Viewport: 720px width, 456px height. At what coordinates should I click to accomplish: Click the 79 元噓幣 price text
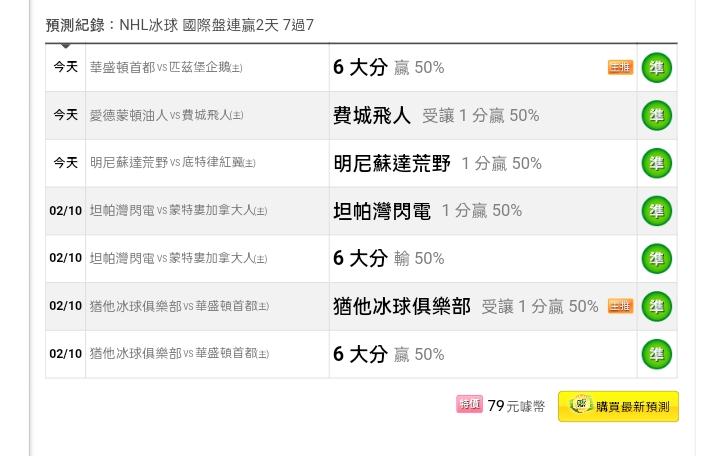516,406
